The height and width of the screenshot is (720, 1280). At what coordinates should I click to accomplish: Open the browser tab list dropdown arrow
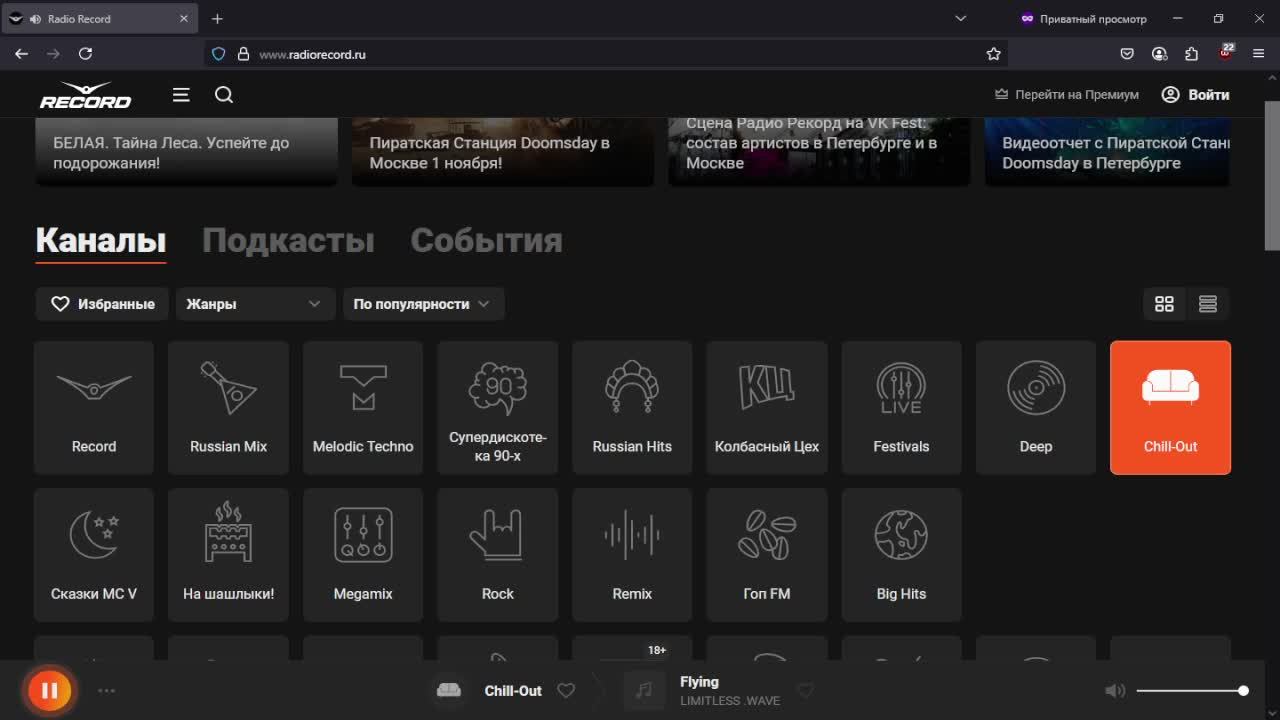click(961, 18)
